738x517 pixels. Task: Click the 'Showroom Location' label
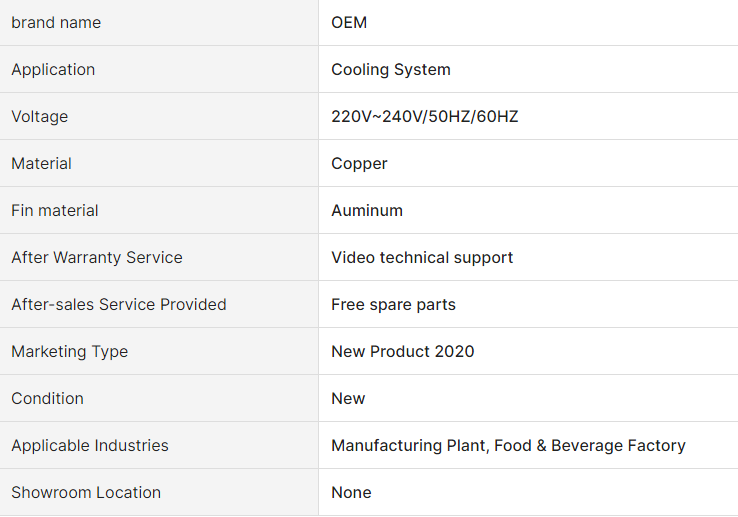click(x=86, y=493)
